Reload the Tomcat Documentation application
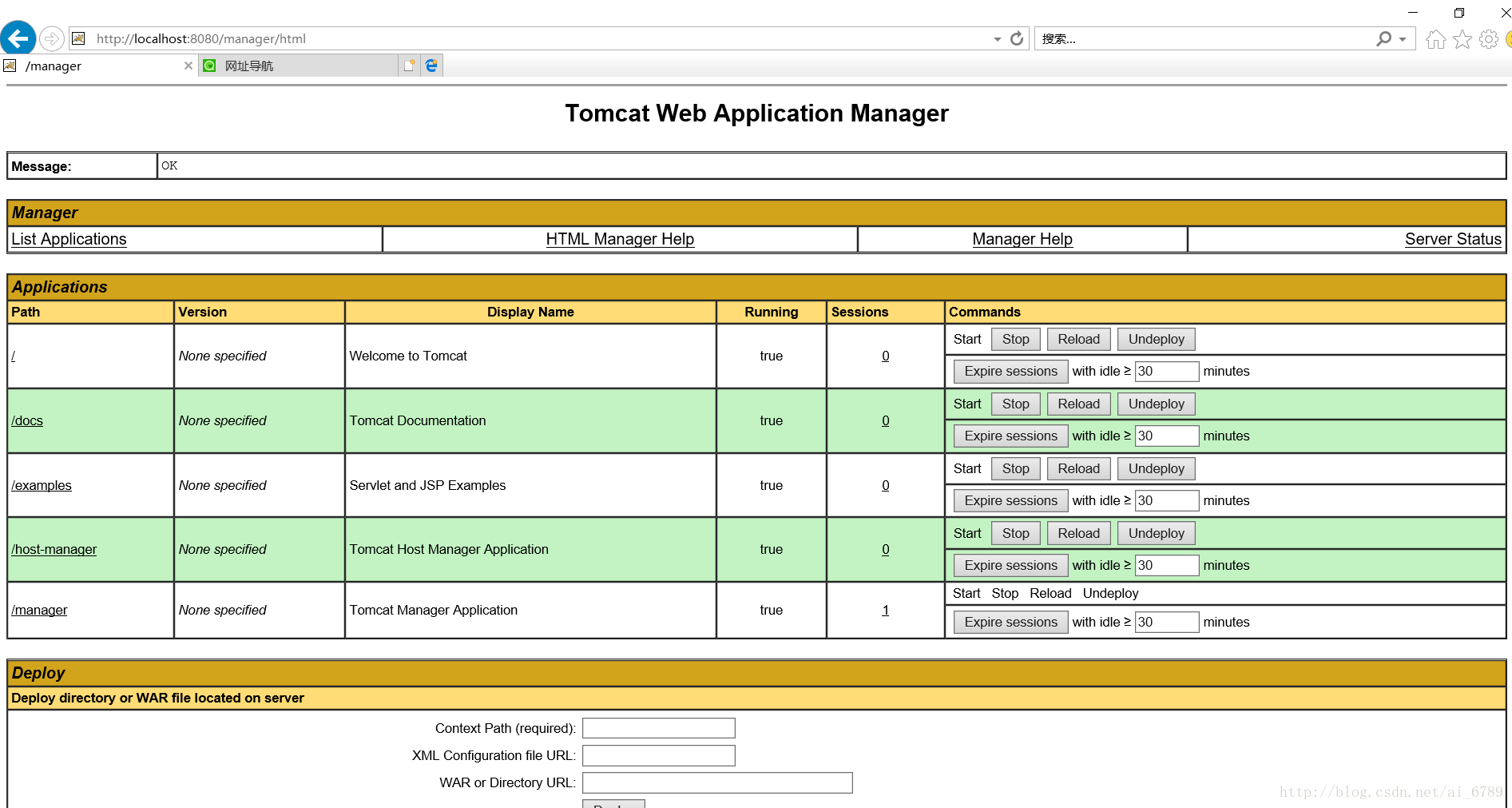 pyautogui.click(x=1078, y=404)
